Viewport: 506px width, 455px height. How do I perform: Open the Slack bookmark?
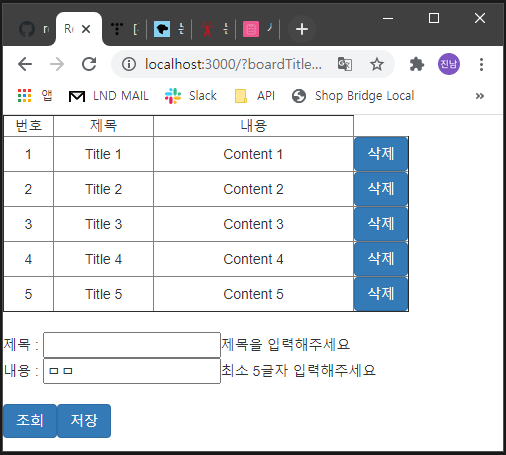coord(191,96)
